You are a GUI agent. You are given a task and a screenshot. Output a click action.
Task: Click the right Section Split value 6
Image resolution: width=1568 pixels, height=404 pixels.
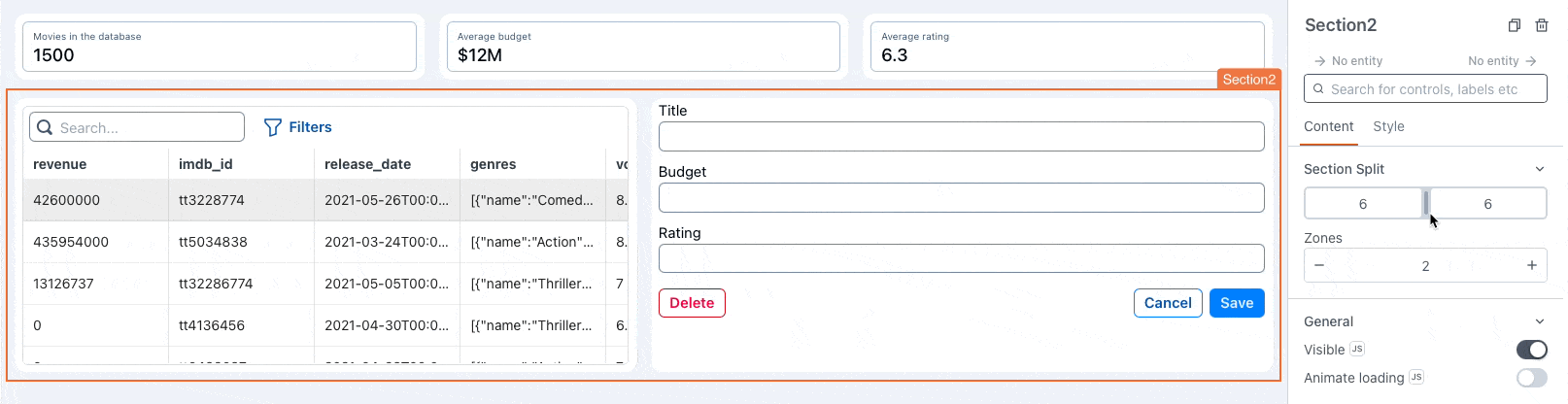1487,204
